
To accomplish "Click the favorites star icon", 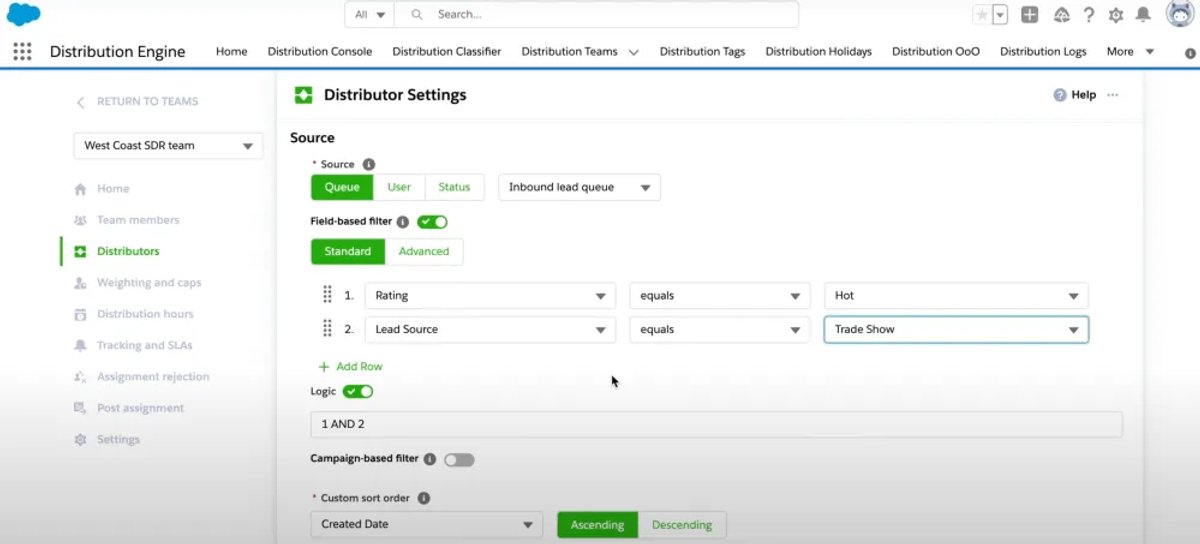I will click(x=981, y=15).
